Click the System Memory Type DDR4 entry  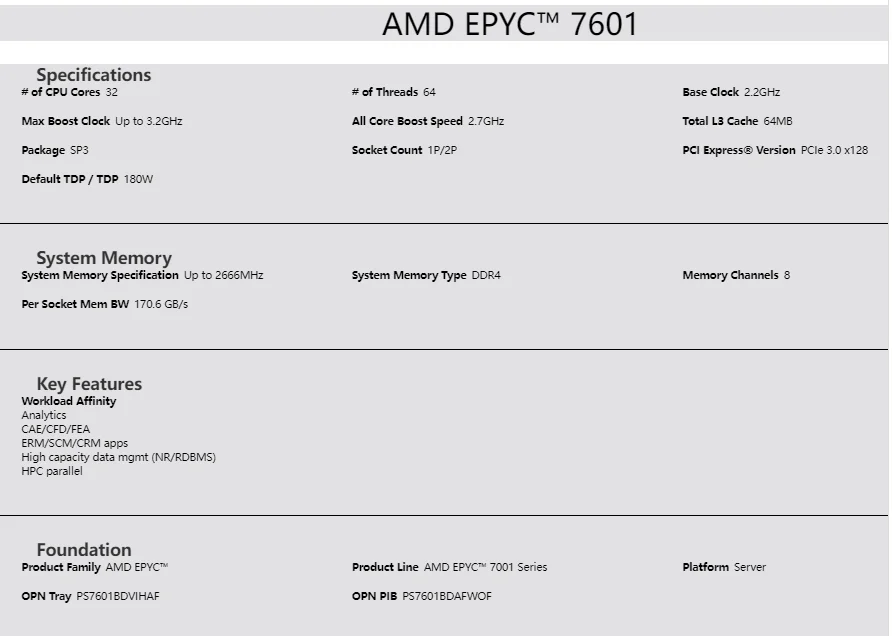tap(426, 275)
